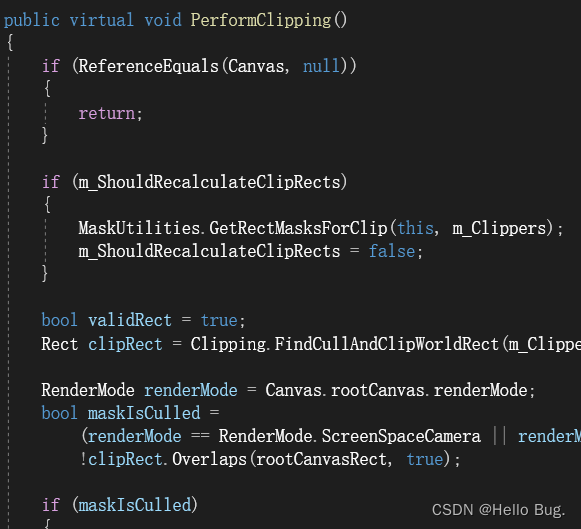Click rootCanvas property reference
This screenshot has height=529, width=581.
point(377,390)
